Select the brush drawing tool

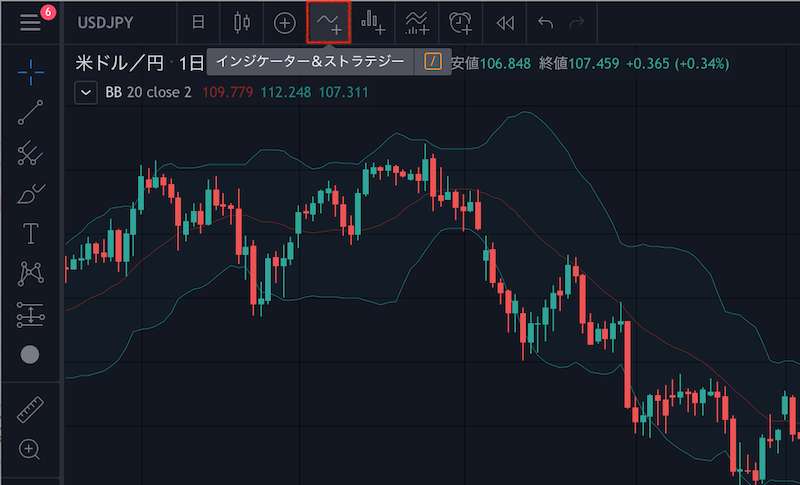point(30,193)
